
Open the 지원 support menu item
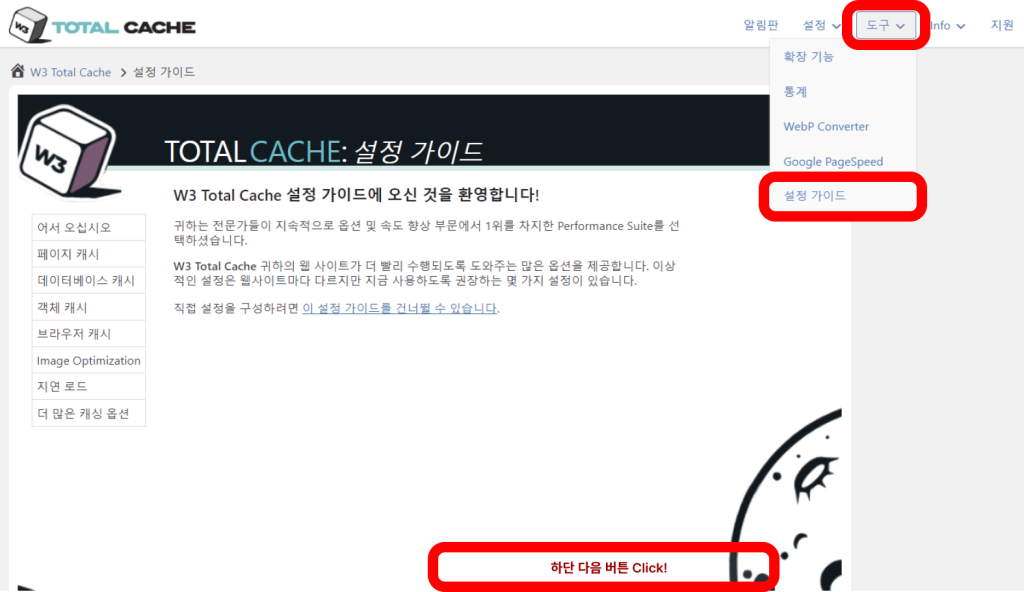click(x=1002, y=25)
